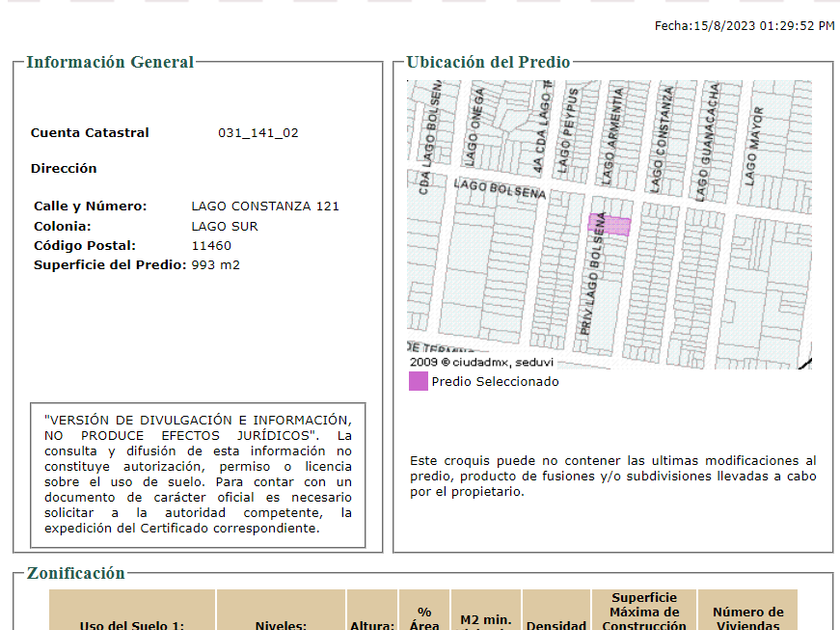Click the Fecha timestamp at top right

(744, 26)
